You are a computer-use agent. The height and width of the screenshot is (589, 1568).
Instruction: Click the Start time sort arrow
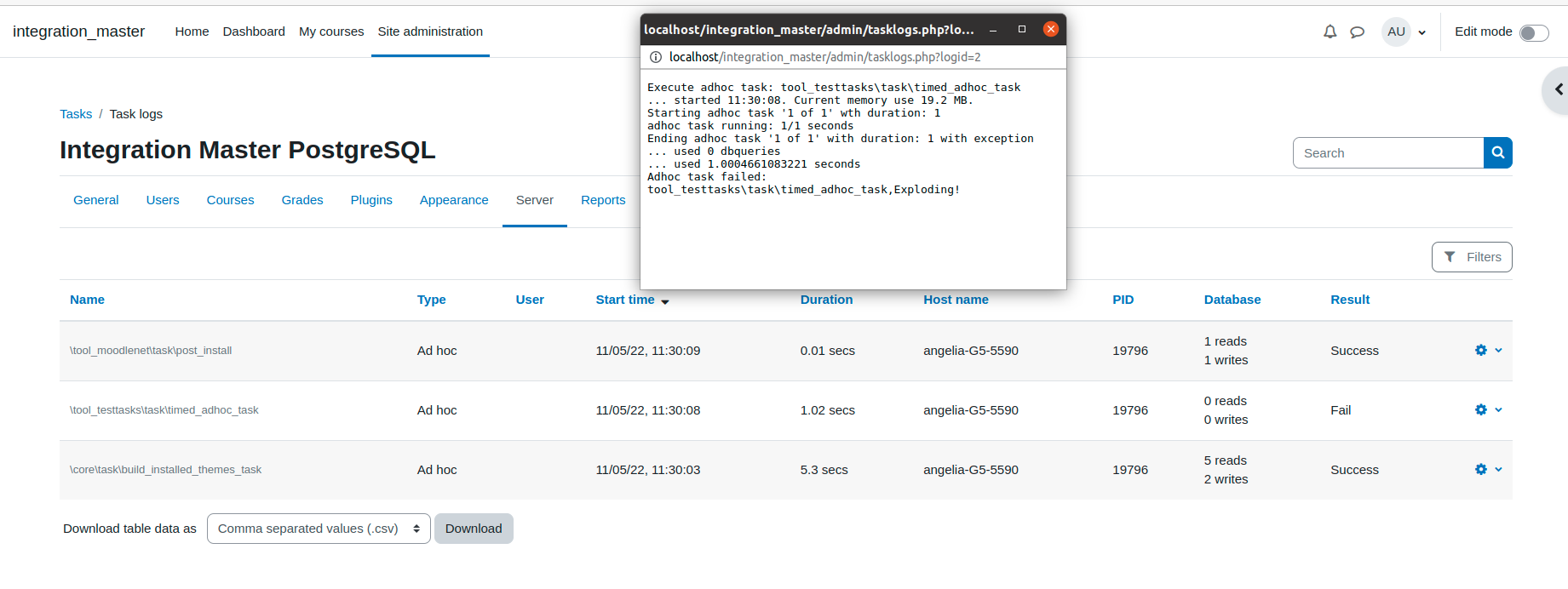[x=665, y=301]
